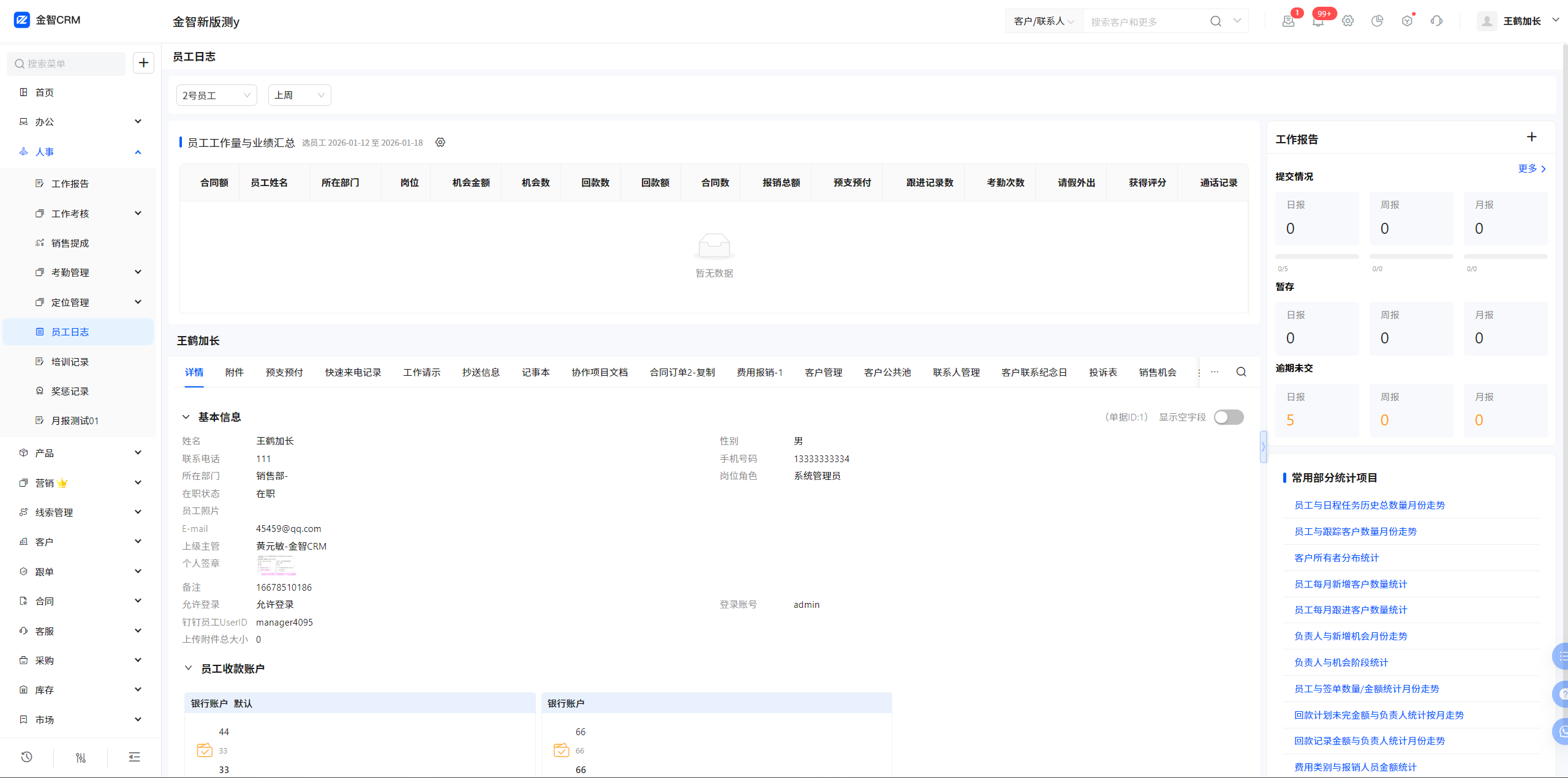
Task: Open the 客户管理 tab
Action: (x=823, y=372)
